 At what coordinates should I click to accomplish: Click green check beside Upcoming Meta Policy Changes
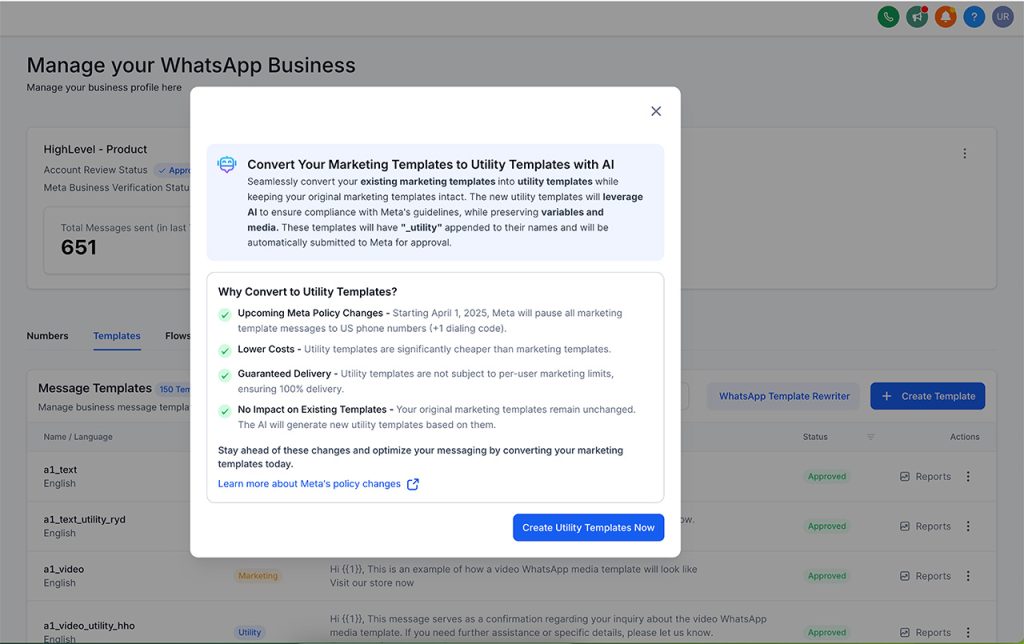point(225,315)
